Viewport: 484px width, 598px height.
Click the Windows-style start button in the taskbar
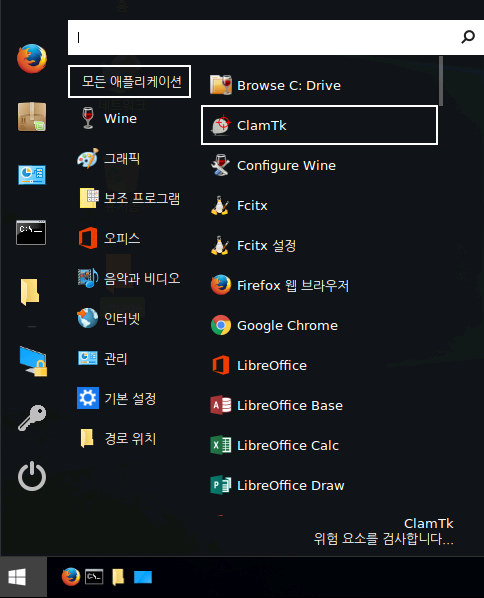(18, 577)
